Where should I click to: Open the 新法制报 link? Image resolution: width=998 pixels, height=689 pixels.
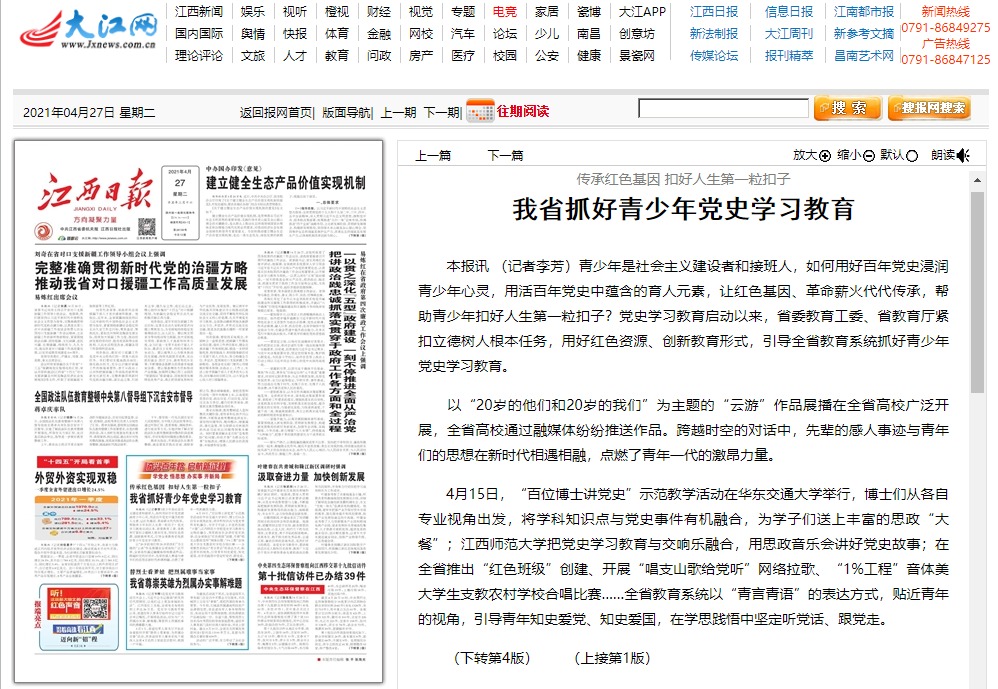(714, 34)
